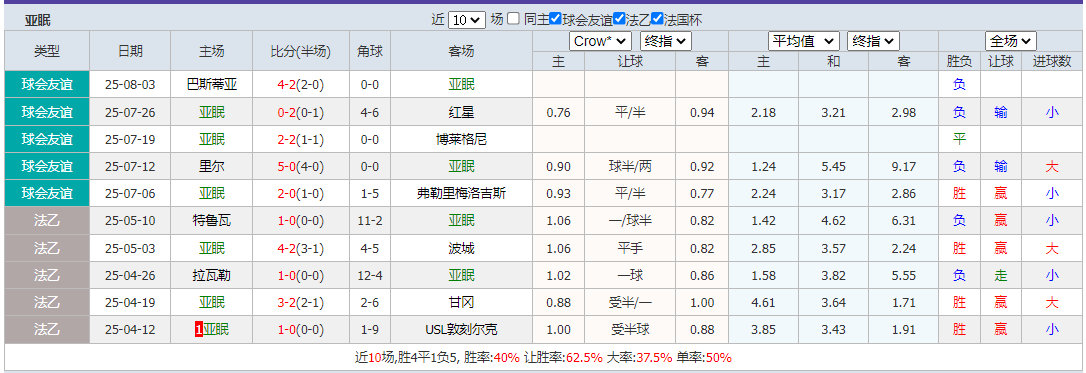Click the home team 特鲁瓦
Image resolution: width=1086 pixels, height=373 pixels.
[x=212, y=221]
